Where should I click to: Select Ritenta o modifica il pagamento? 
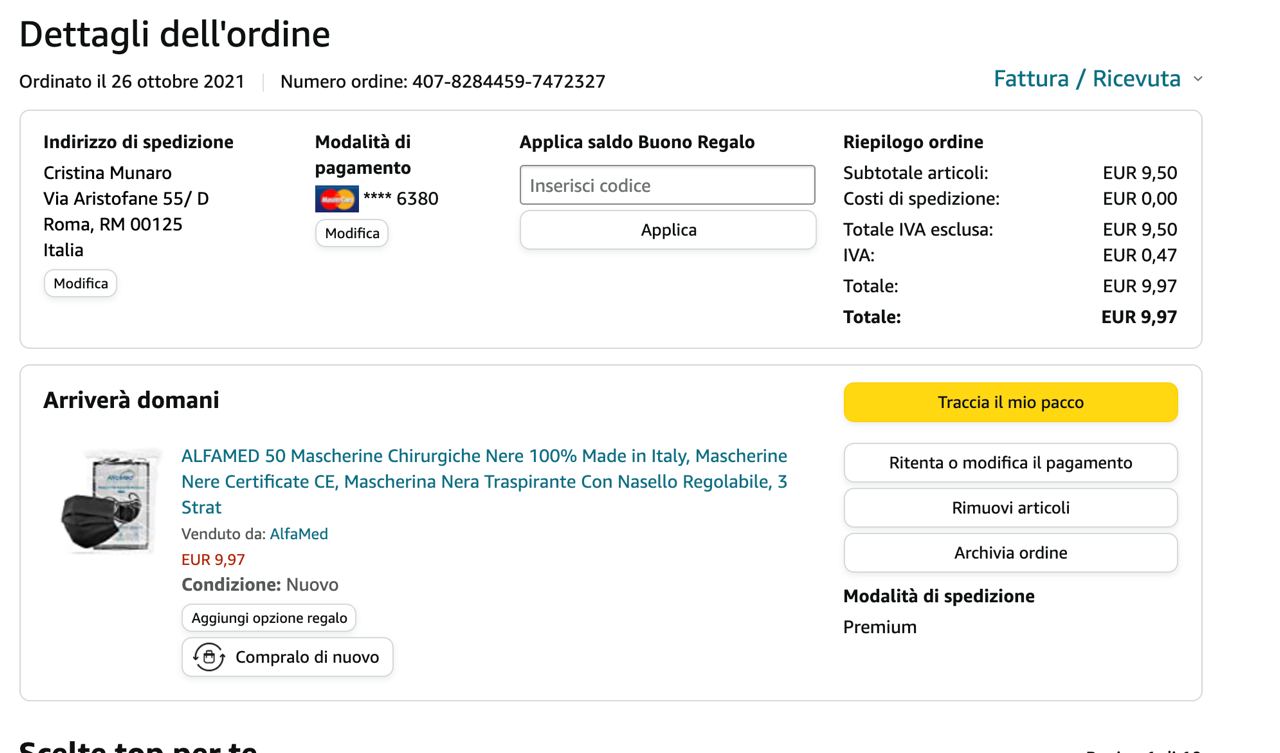point(1010,463)
